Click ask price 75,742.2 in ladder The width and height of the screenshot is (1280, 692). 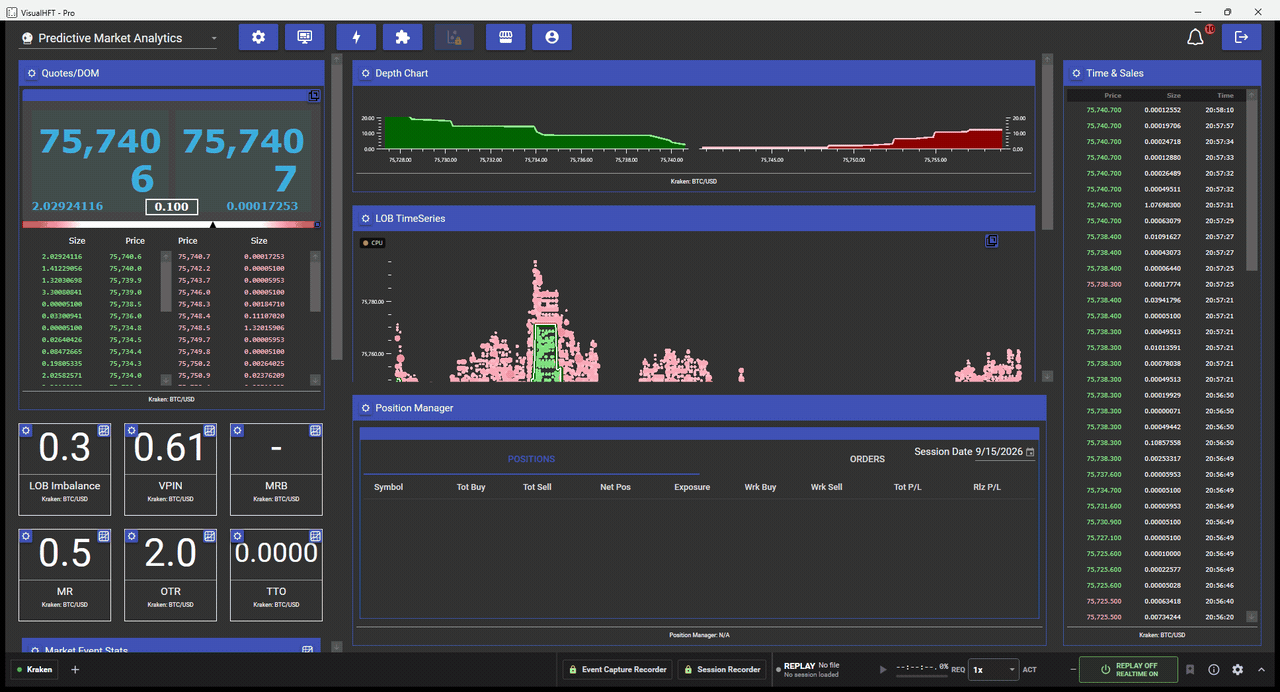coord(195,269)
